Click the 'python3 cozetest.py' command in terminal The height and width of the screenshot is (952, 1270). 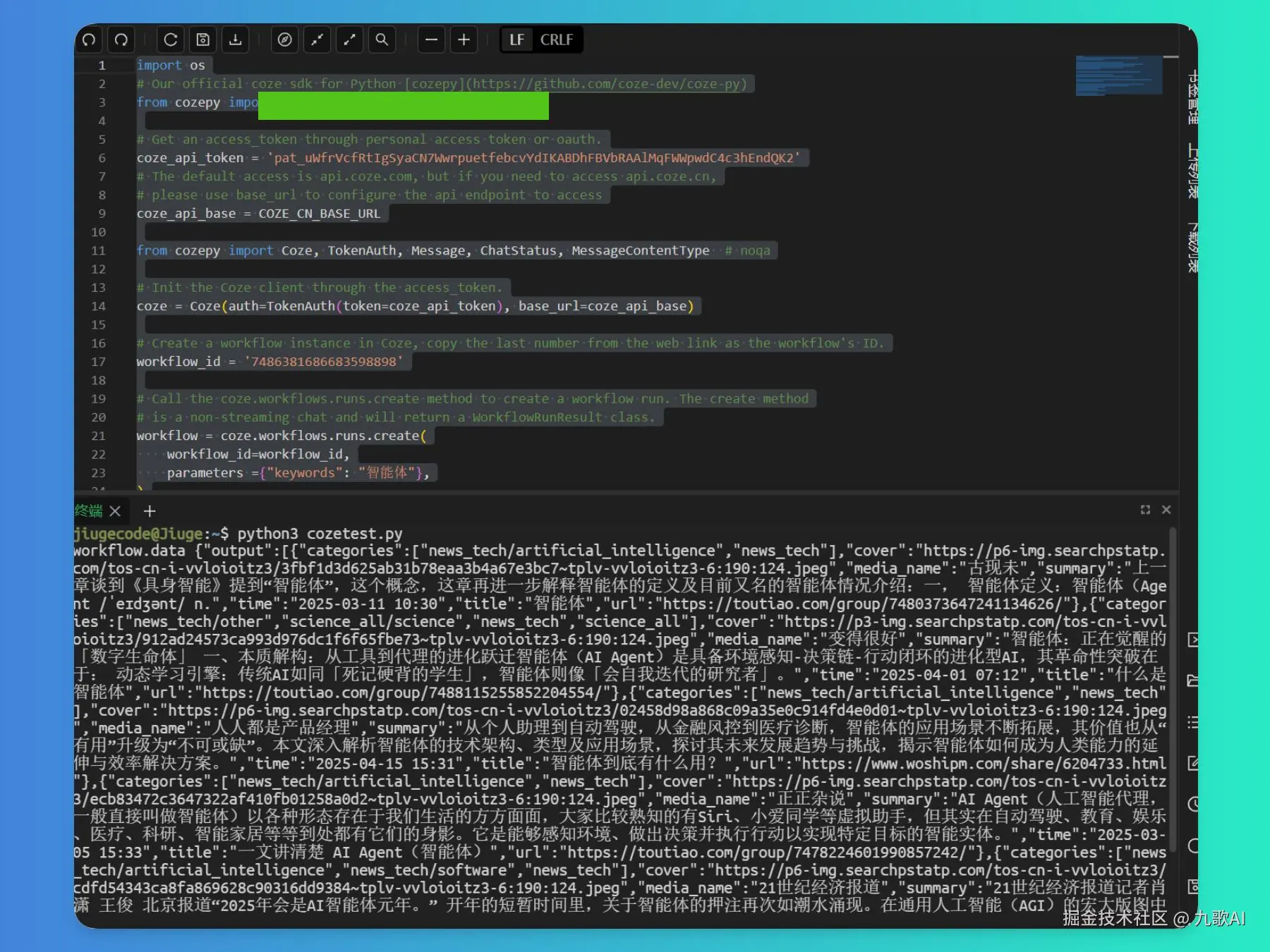[320, 534]
